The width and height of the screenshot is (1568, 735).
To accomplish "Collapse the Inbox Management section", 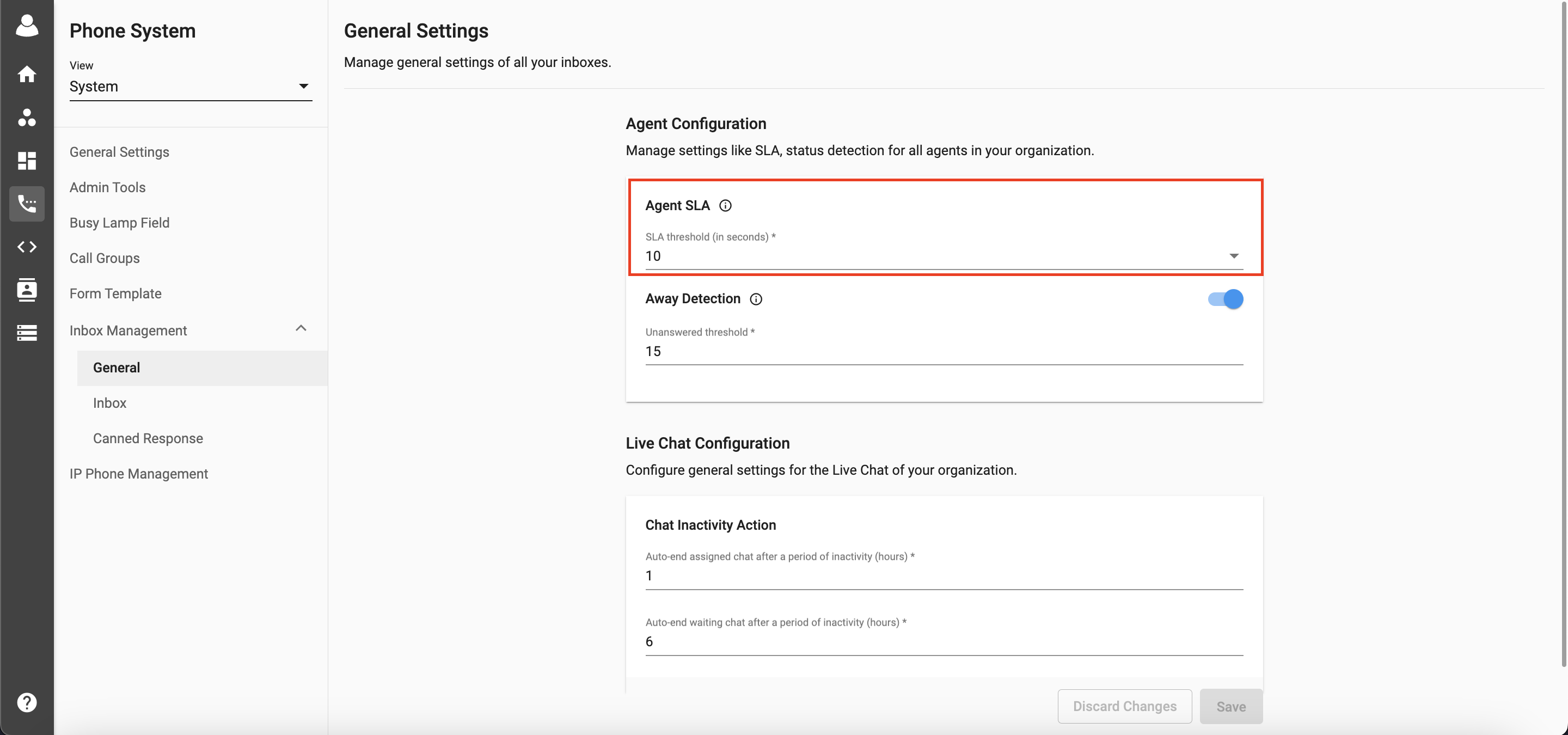I will pos(301,328).
